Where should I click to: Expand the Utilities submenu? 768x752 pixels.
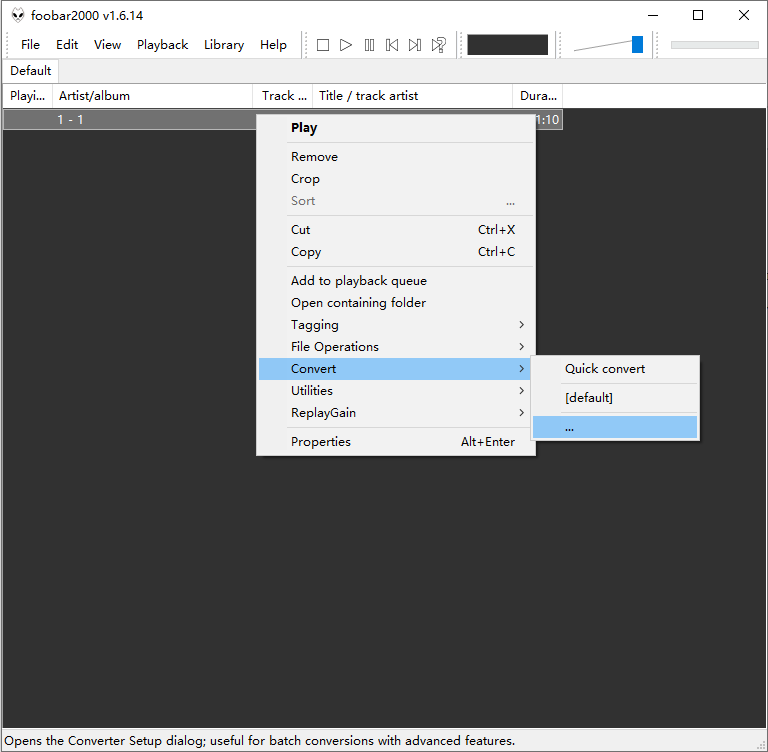tap(396, 391)
